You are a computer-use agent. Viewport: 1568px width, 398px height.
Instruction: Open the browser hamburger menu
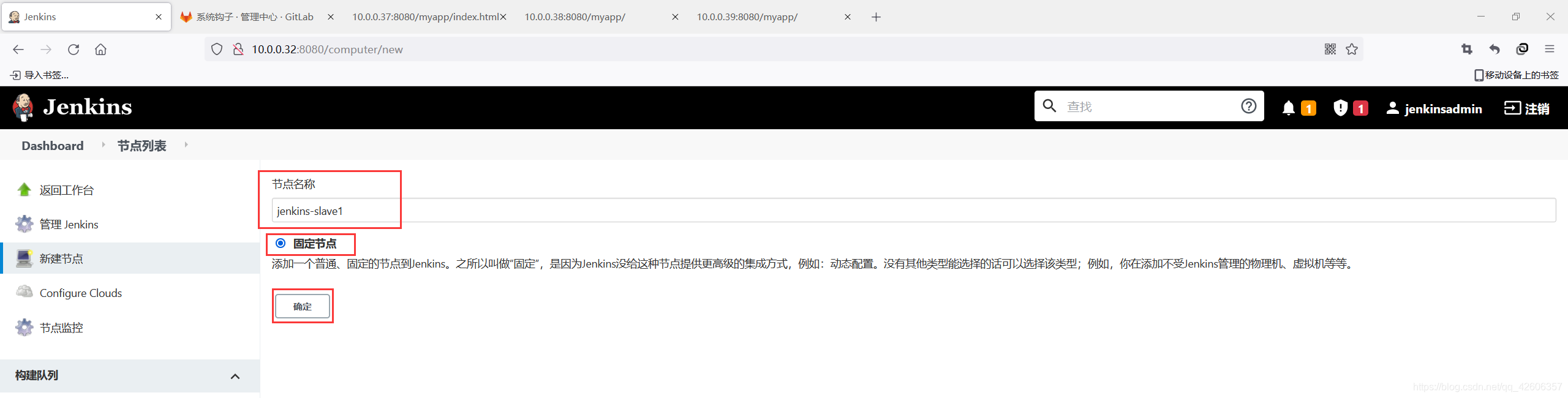click(x=1550, y=50)
